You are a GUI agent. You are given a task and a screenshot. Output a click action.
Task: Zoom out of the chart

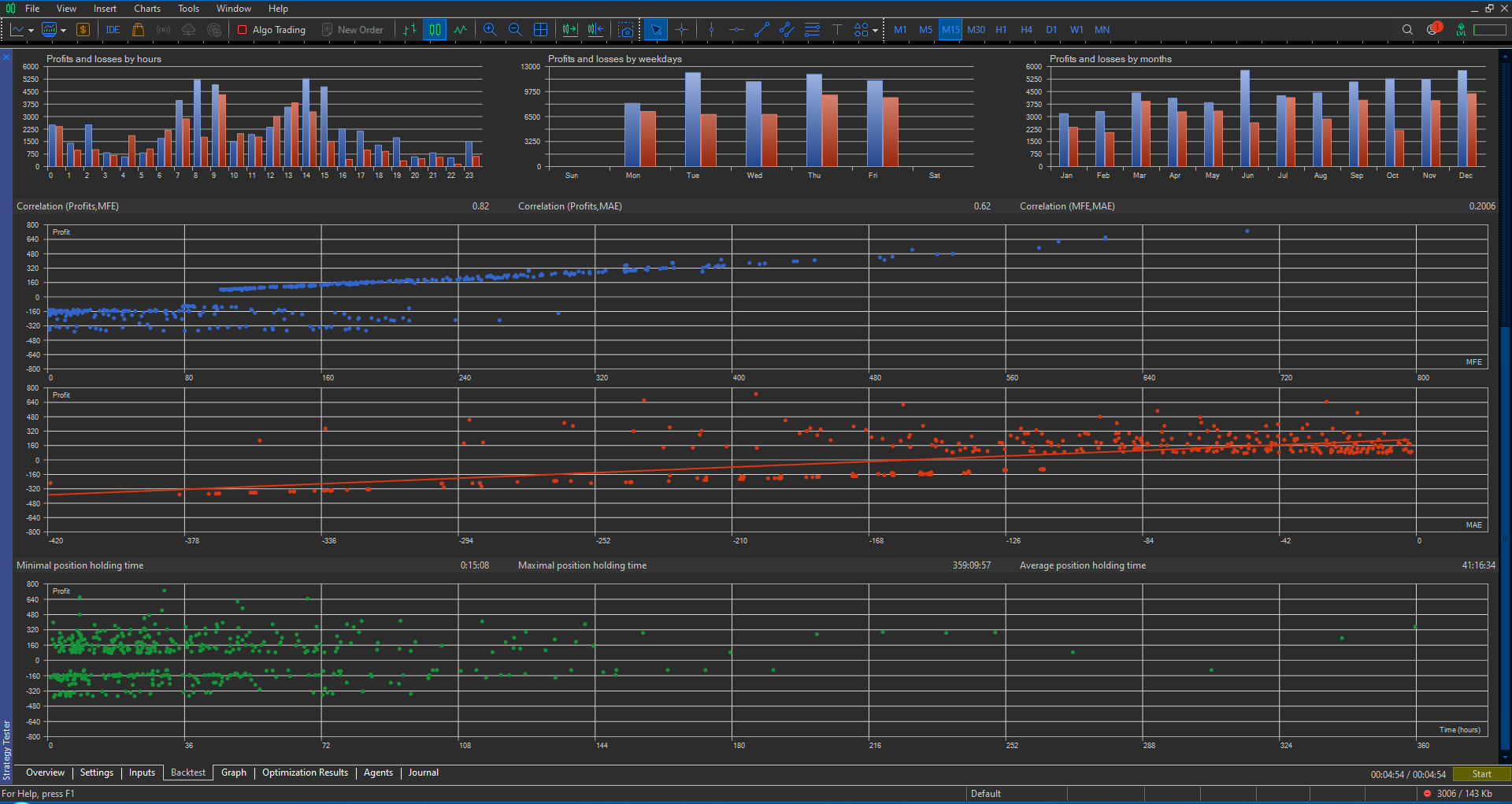(x=515, y=29)
